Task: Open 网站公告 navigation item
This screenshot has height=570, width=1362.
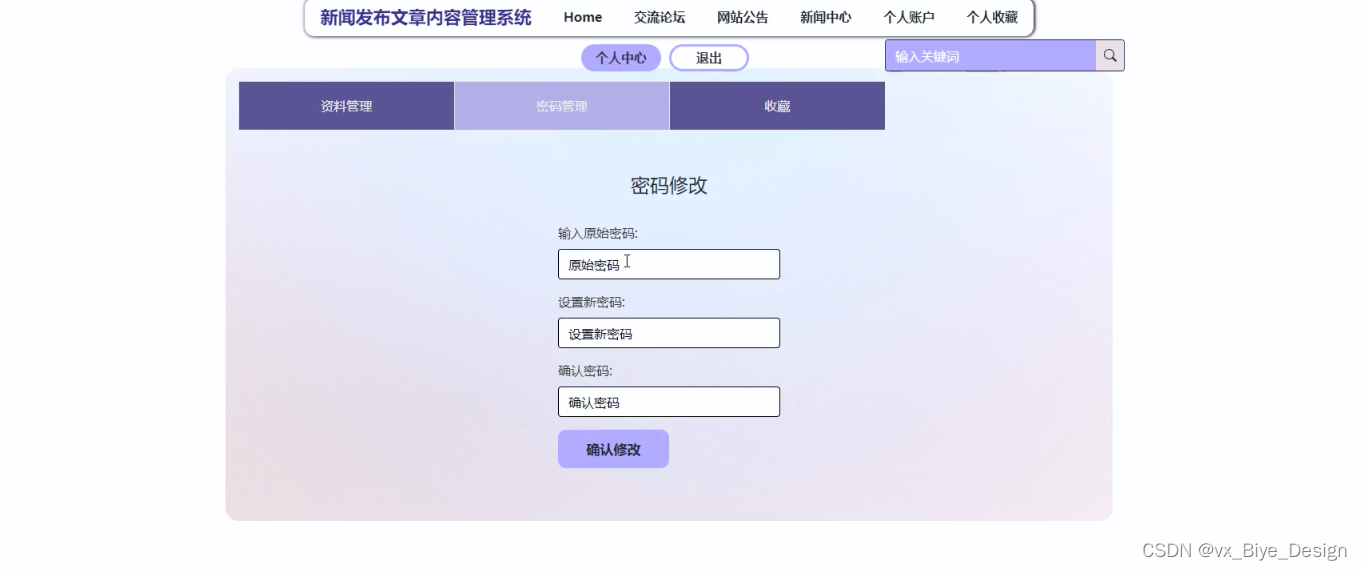Action: (x=742, y=17)
